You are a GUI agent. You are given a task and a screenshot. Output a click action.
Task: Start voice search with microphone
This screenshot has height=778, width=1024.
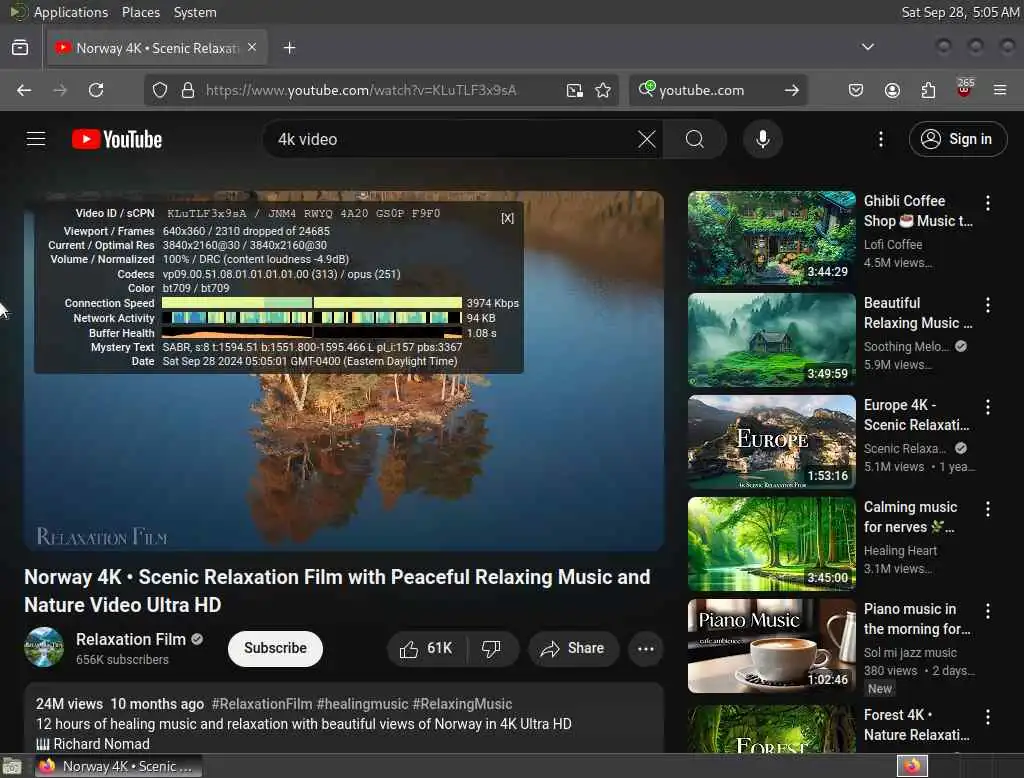point(763,139)
